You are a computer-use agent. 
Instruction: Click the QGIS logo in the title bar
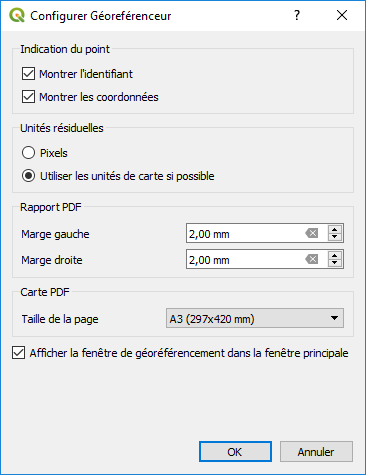[x=17, y=15]
